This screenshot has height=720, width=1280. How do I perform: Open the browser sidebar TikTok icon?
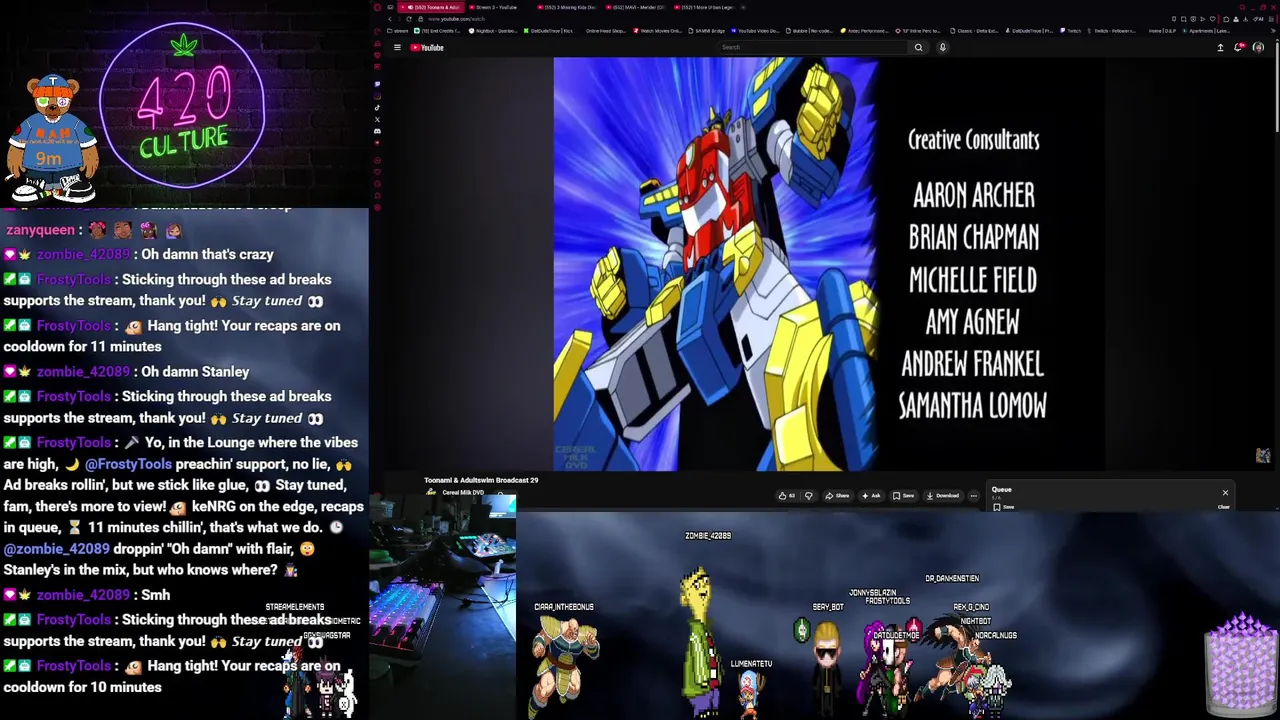point(377,107)
